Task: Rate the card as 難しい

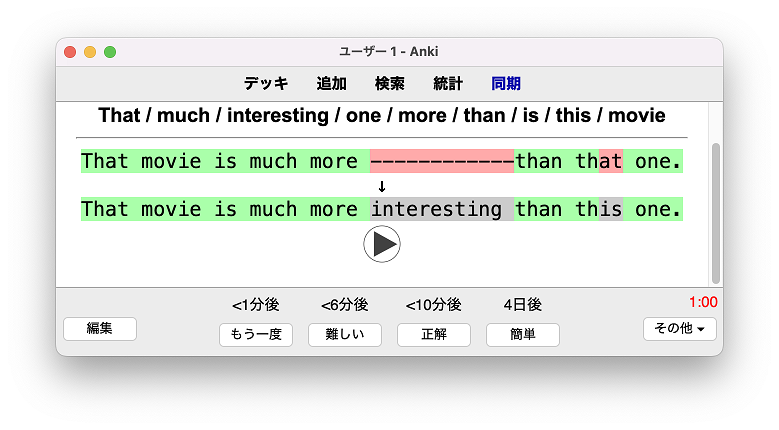Action: 345,335
